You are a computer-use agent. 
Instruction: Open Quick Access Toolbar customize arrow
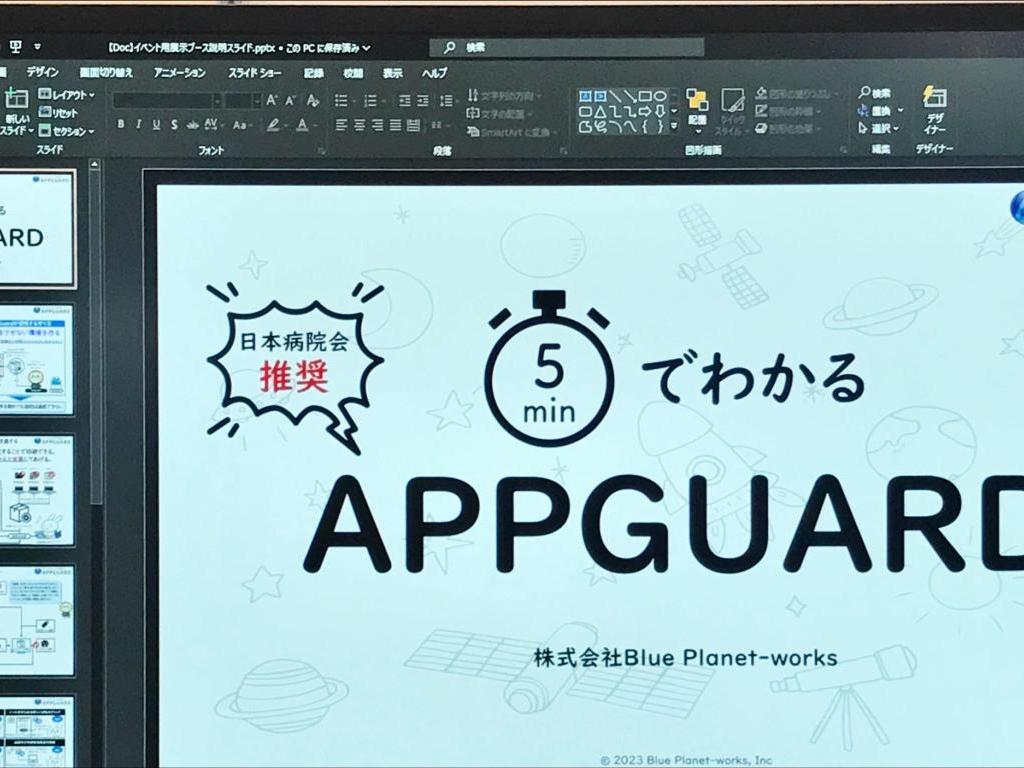[37, 46]
